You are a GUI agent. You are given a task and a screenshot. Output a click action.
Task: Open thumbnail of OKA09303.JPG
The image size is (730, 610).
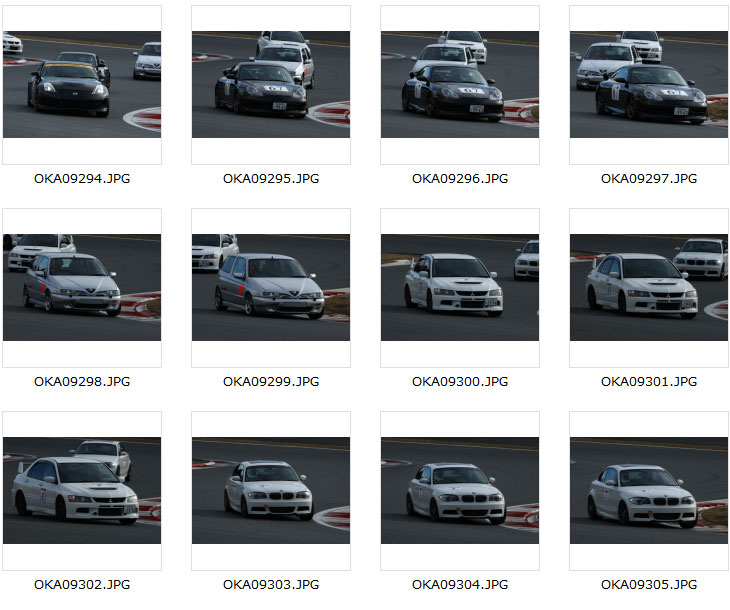click(271, 490)
